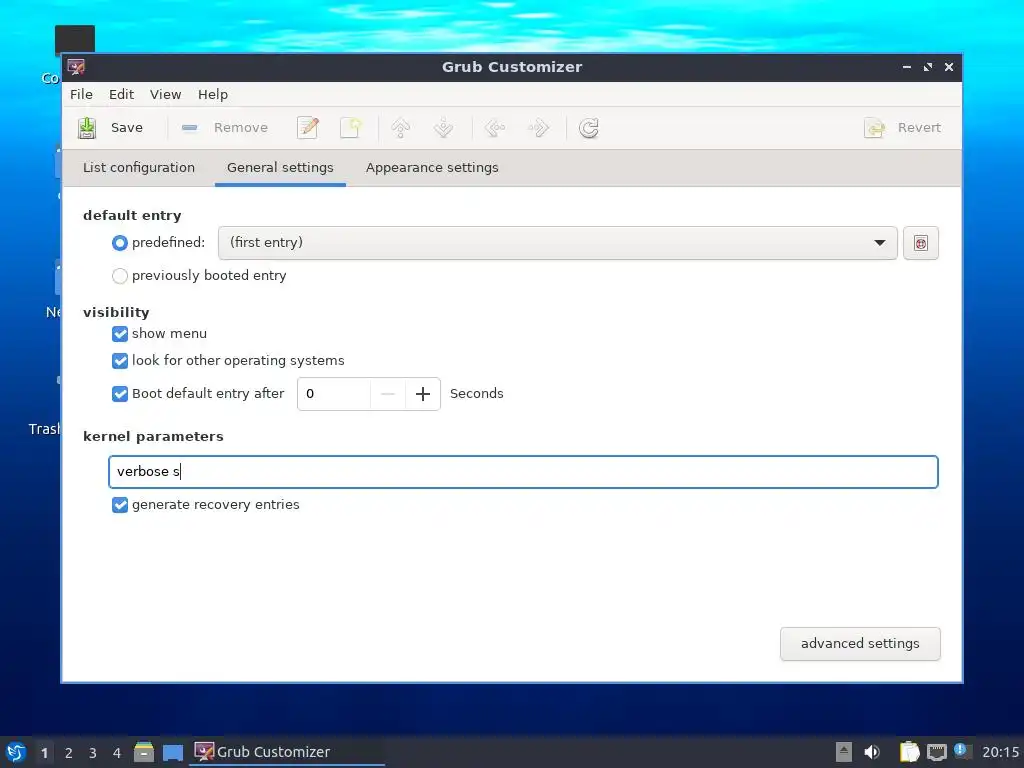The image size is (1024, 768).
Task: Click the start menu icon in taskbar
Action: [16, 752]
